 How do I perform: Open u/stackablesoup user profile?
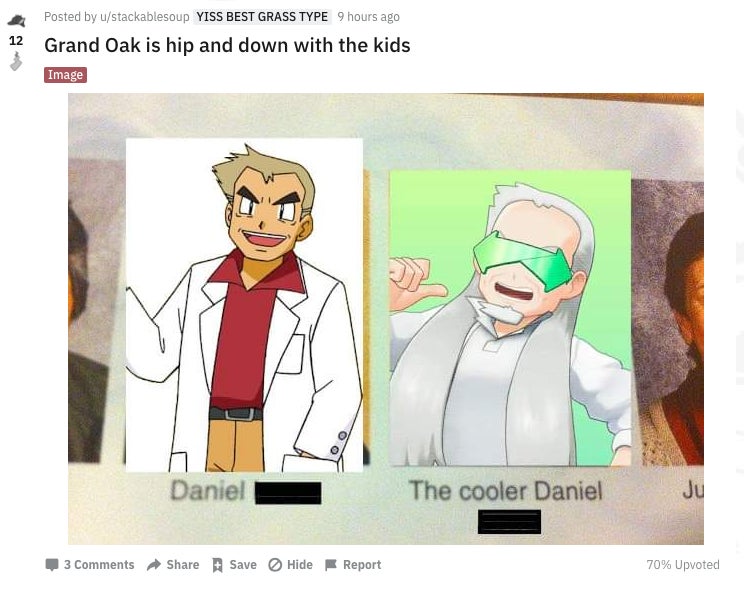tap(144, 17)
